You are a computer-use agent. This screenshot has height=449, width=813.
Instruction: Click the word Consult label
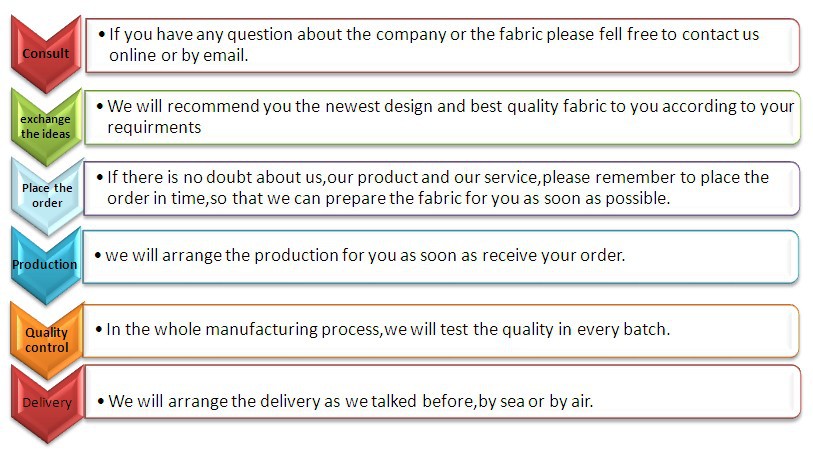coord(46,53)
